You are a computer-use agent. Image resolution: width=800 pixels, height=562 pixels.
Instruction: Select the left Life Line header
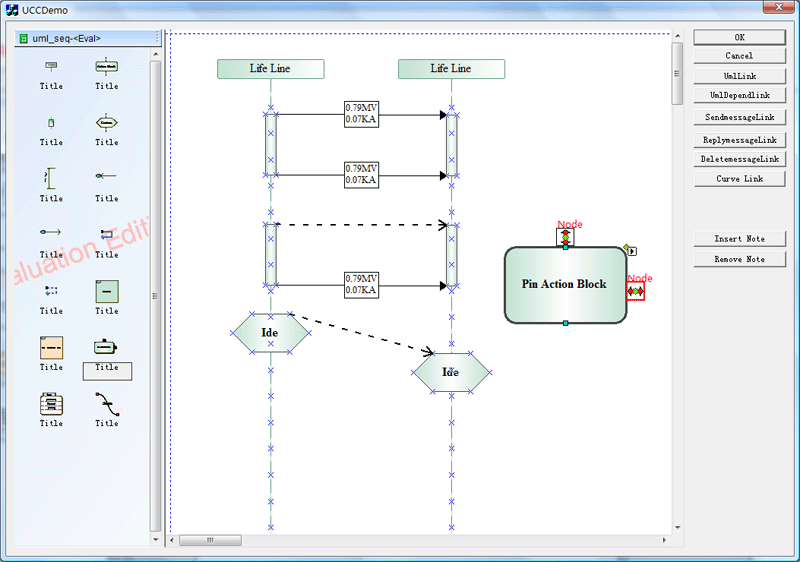270,69
